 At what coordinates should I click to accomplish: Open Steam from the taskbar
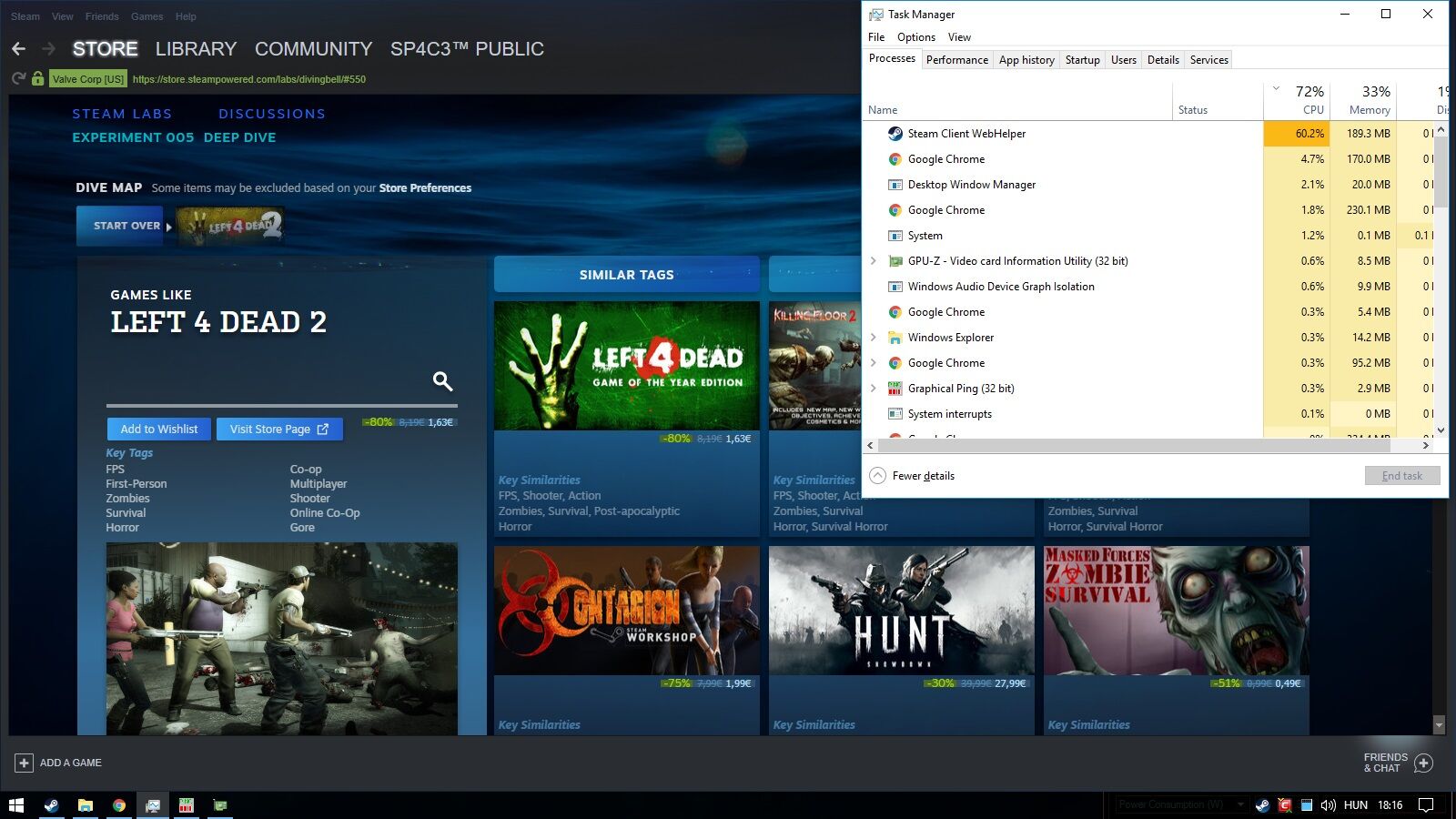click(52, 805)
